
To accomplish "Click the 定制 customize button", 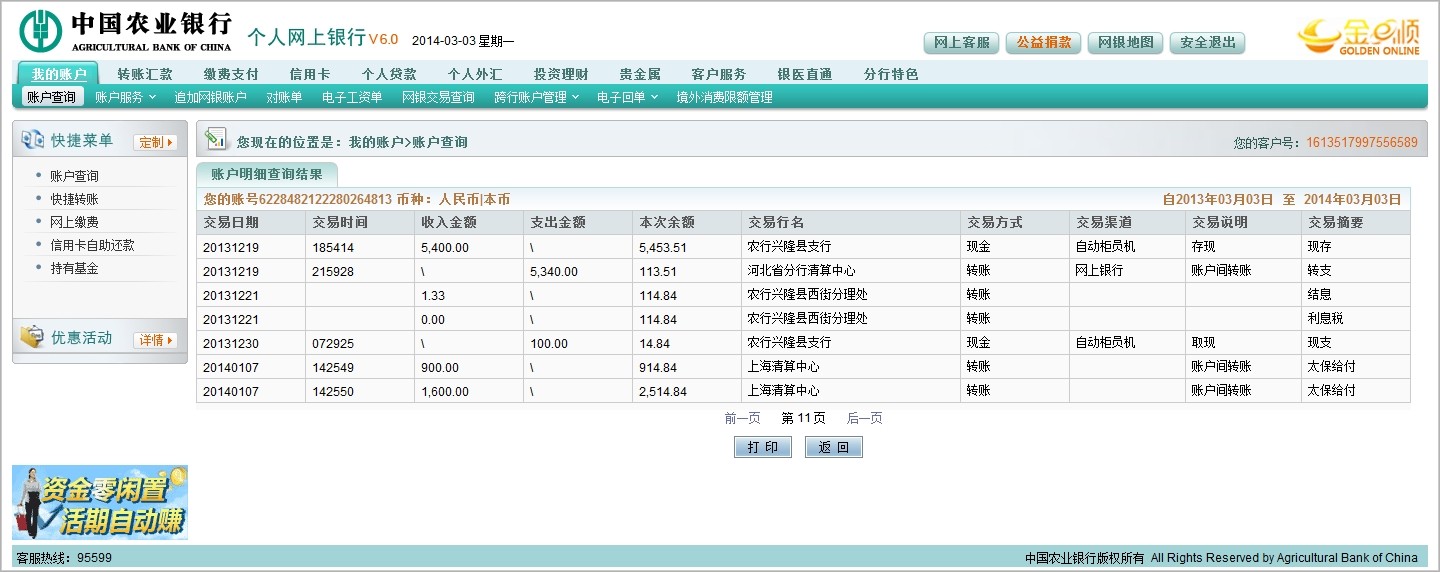I will click(x=155, y=142).
